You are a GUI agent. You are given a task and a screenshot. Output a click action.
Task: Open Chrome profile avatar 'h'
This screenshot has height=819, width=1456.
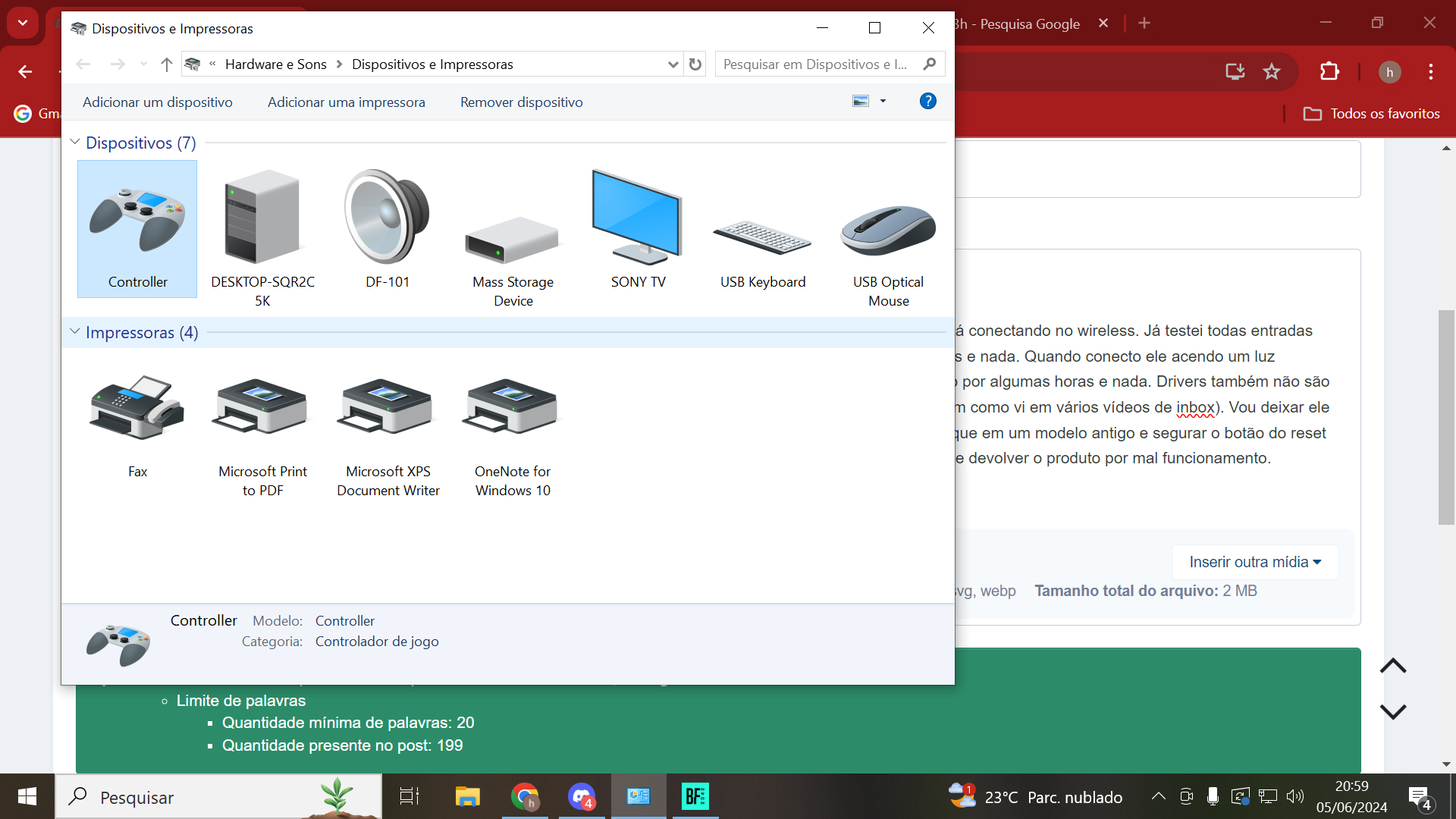[x=1389, y=72]
